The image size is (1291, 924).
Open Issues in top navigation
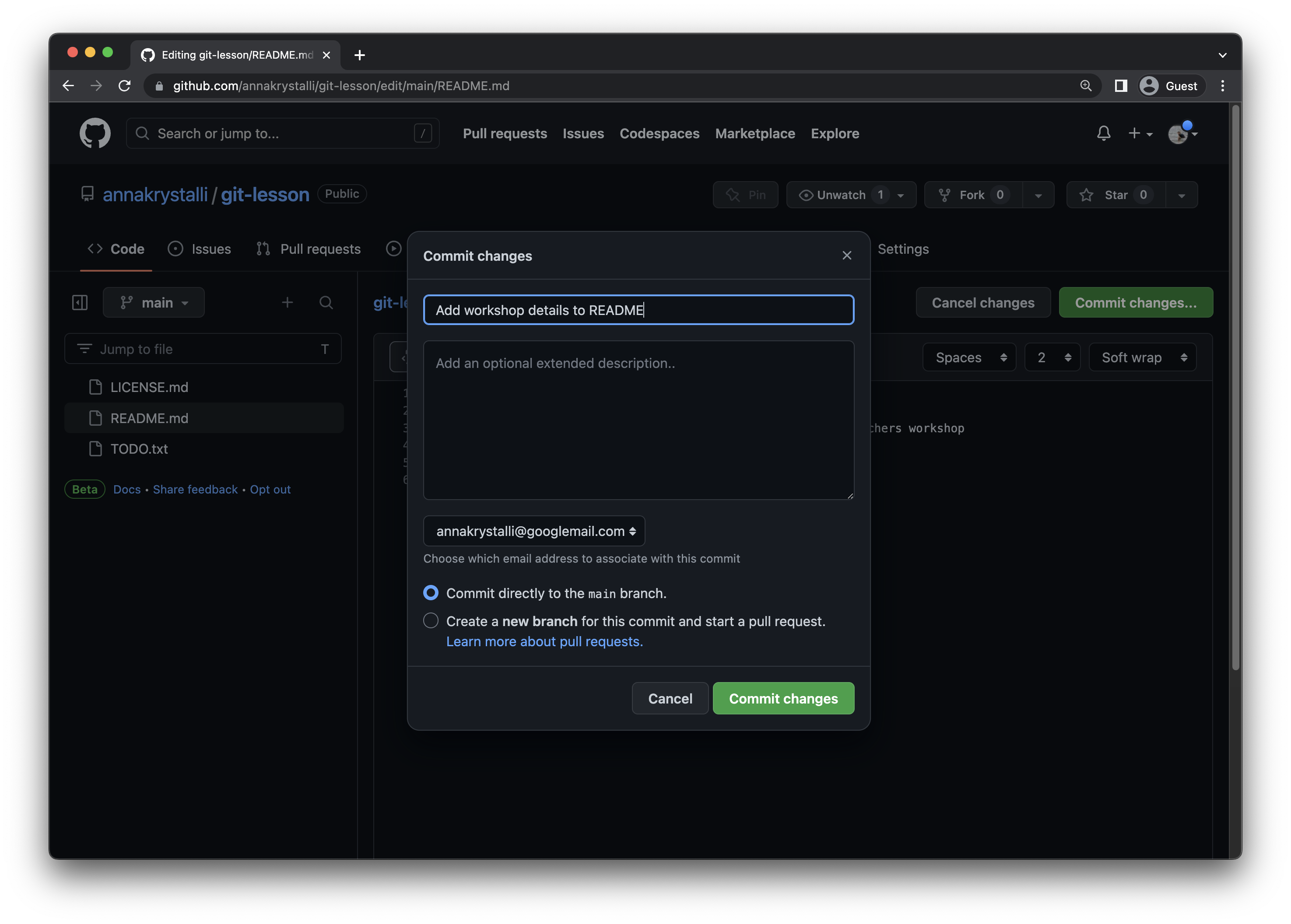point(582,133)
